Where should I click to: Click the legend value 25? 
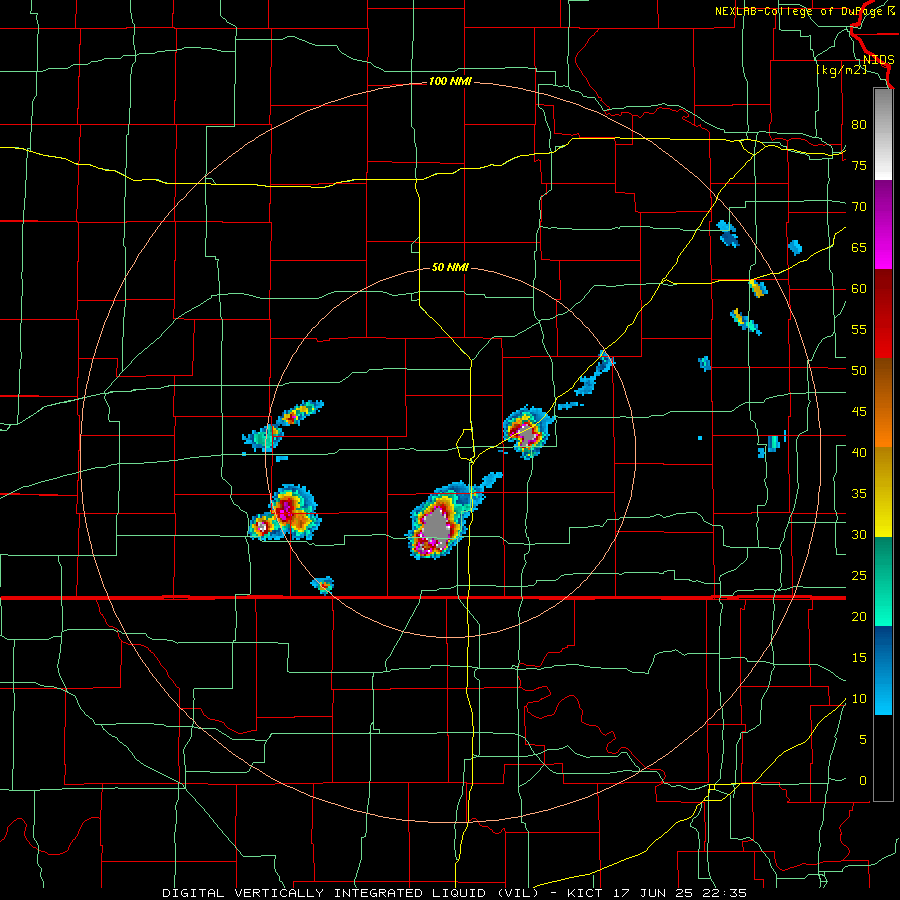(859, 576)
